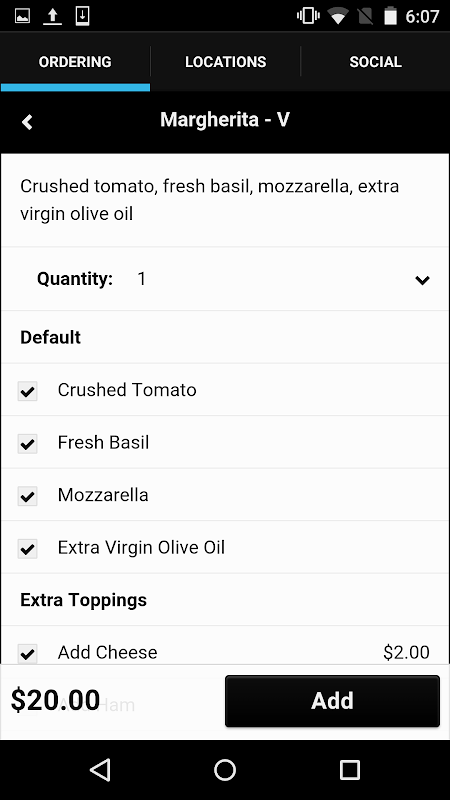The width and height of the screenshot is (450, 800).
Task: Tap the image notification icon in status bar
Action: [22, 16]
